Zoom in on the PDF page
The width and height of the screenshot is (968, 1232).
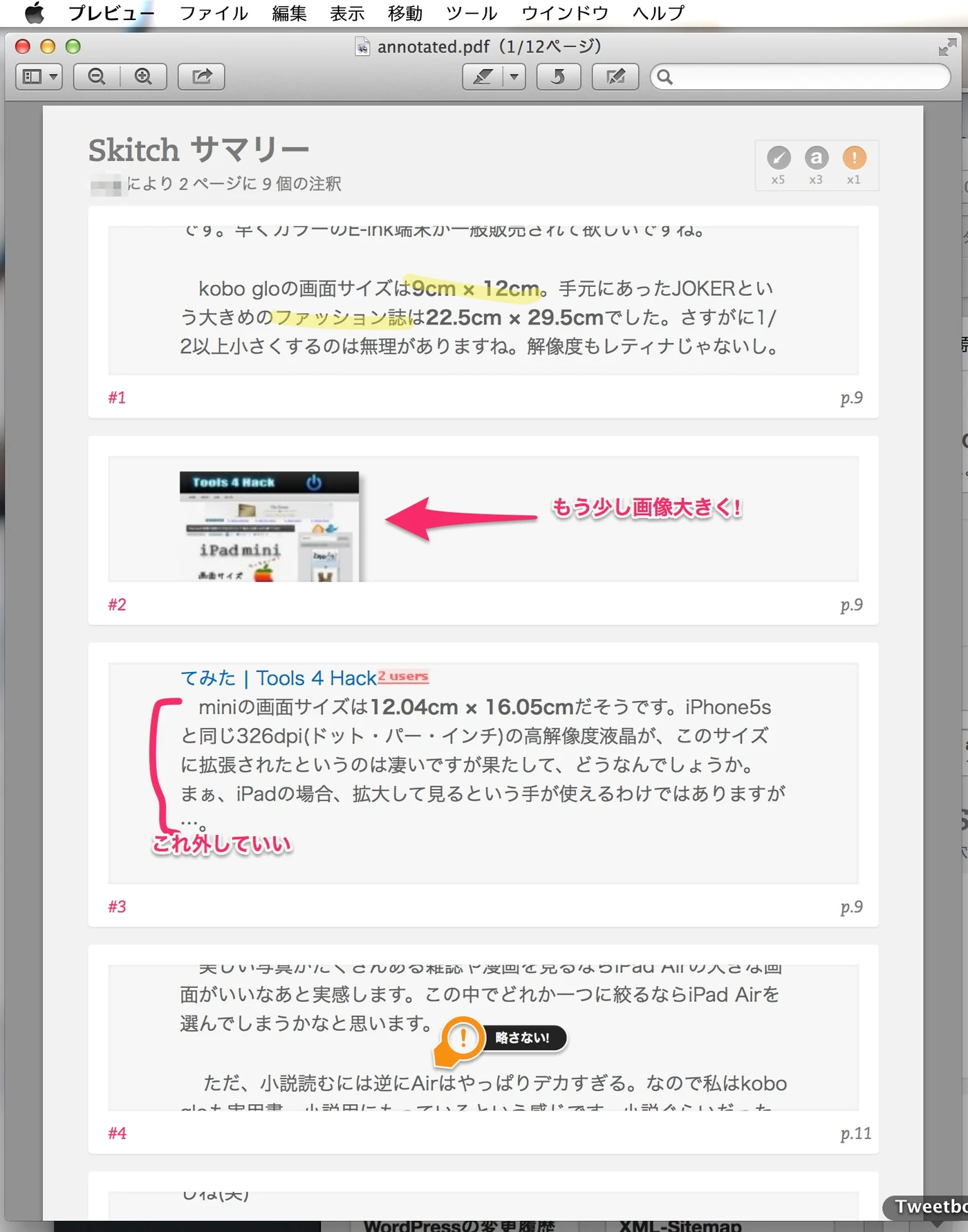(x=144, y=77)
